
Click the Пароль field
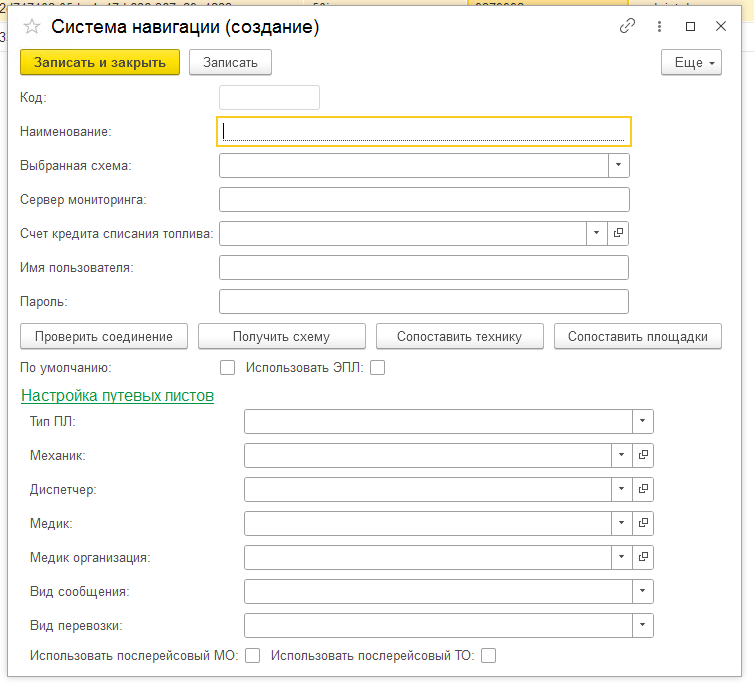coord(424,301)
